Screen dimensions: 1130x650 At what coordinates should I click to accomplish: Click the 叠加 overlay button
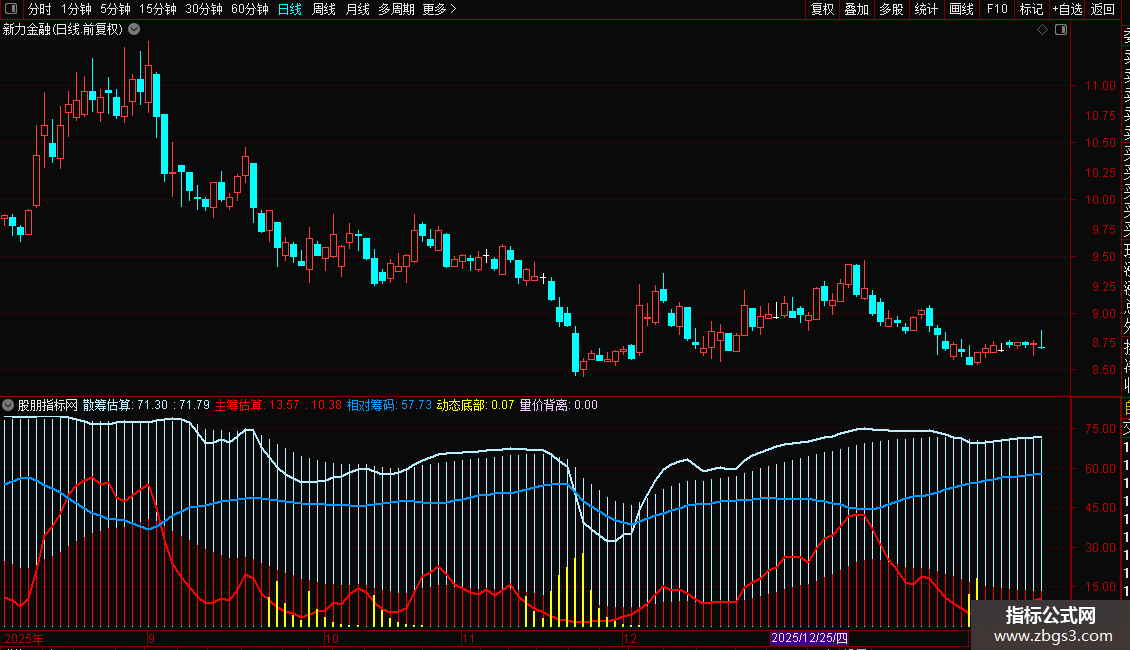point(856,10)
